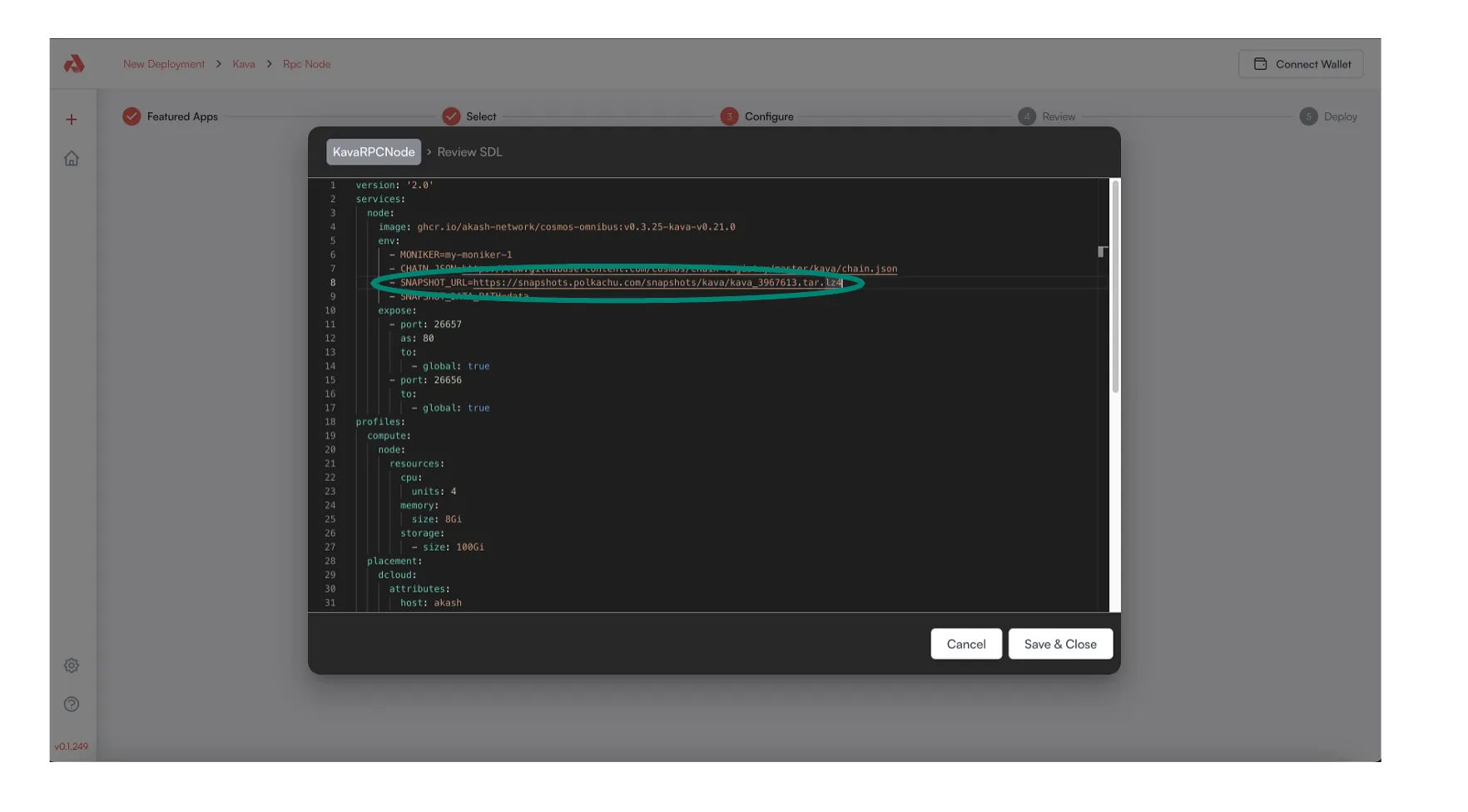This screenshot has height=812, width=1468.
Task: Click the Deploy step number circle
Action: [x=1308, y=116]
